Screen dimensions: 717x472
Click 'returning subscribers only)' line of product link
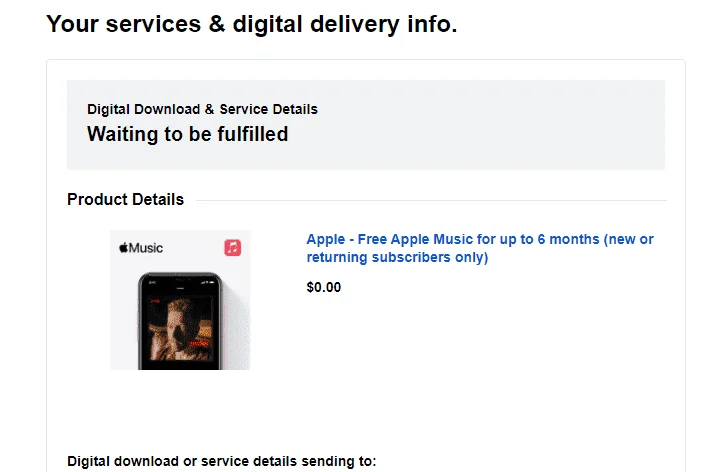point(397,257)
